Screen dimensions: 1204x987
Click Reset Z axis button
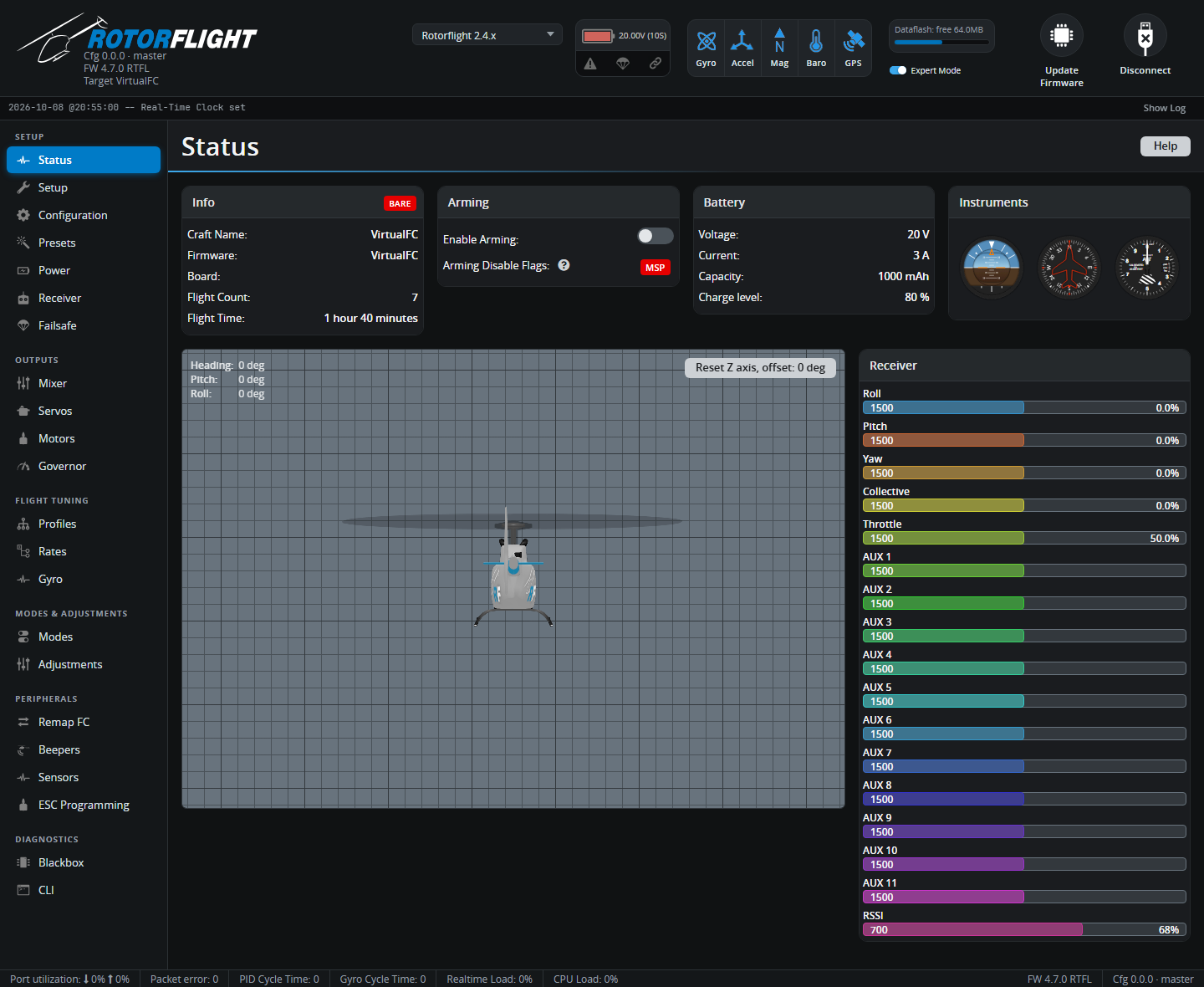tap(760, 367)
